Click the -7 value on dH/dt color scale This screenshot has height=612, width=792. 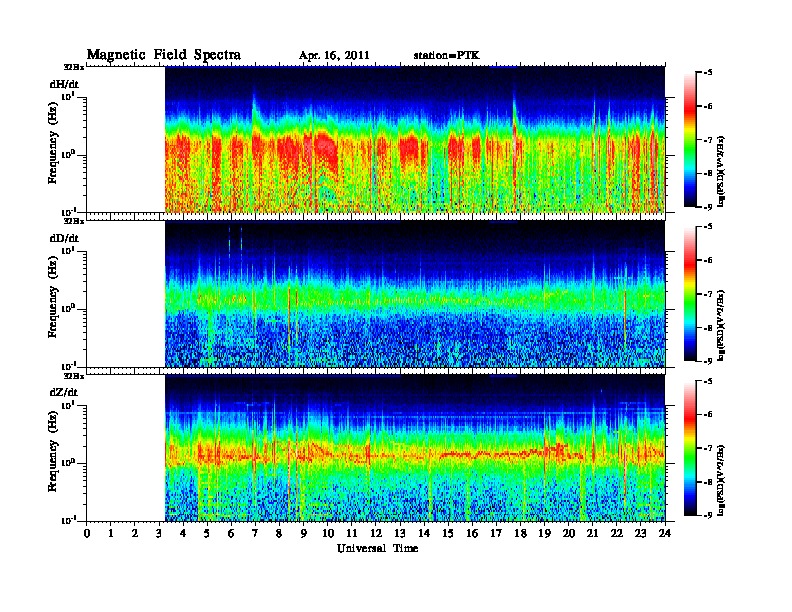coord(709,140)
